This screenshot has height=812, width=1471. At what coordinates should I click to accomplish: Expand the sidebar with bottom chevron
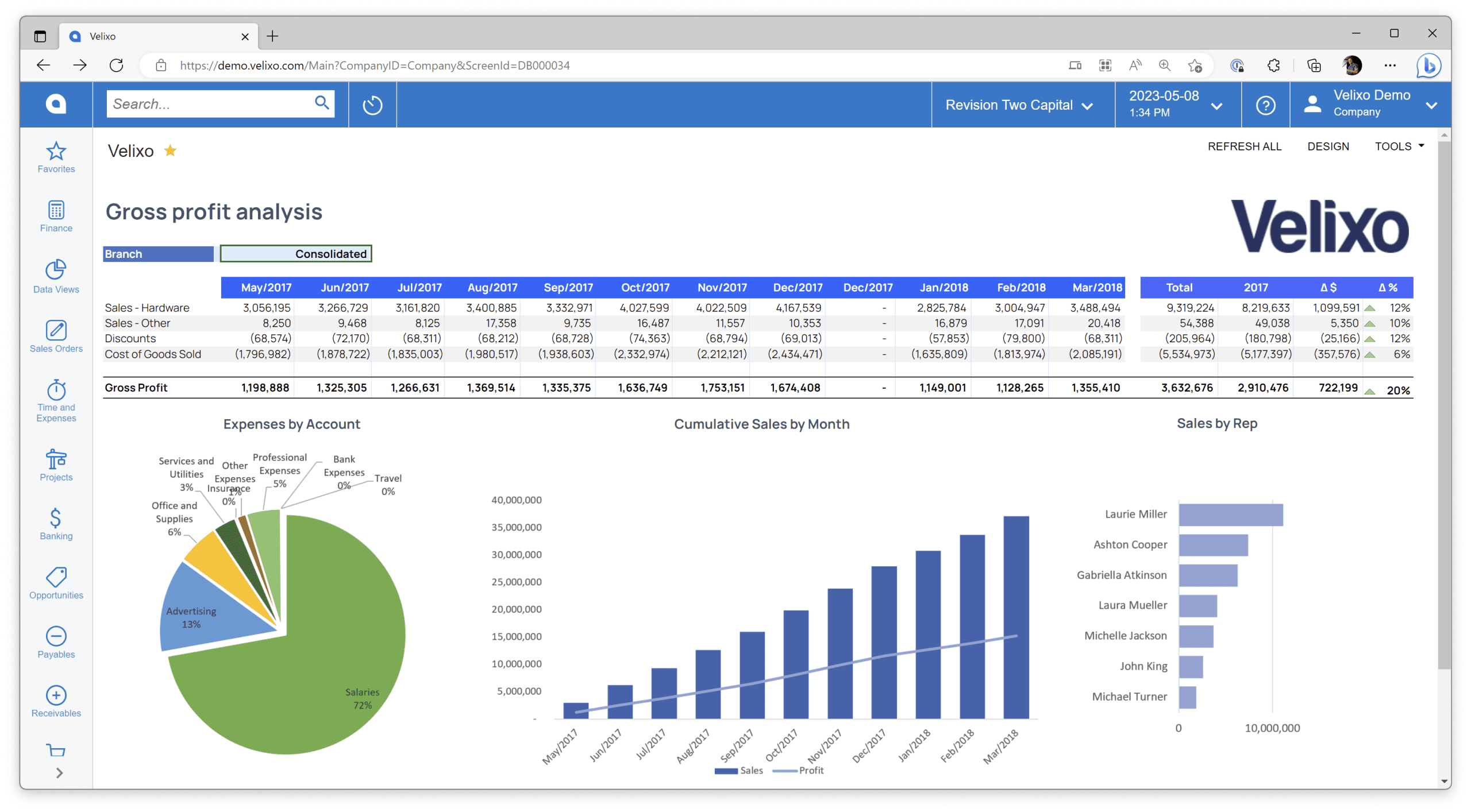point(59,772)
